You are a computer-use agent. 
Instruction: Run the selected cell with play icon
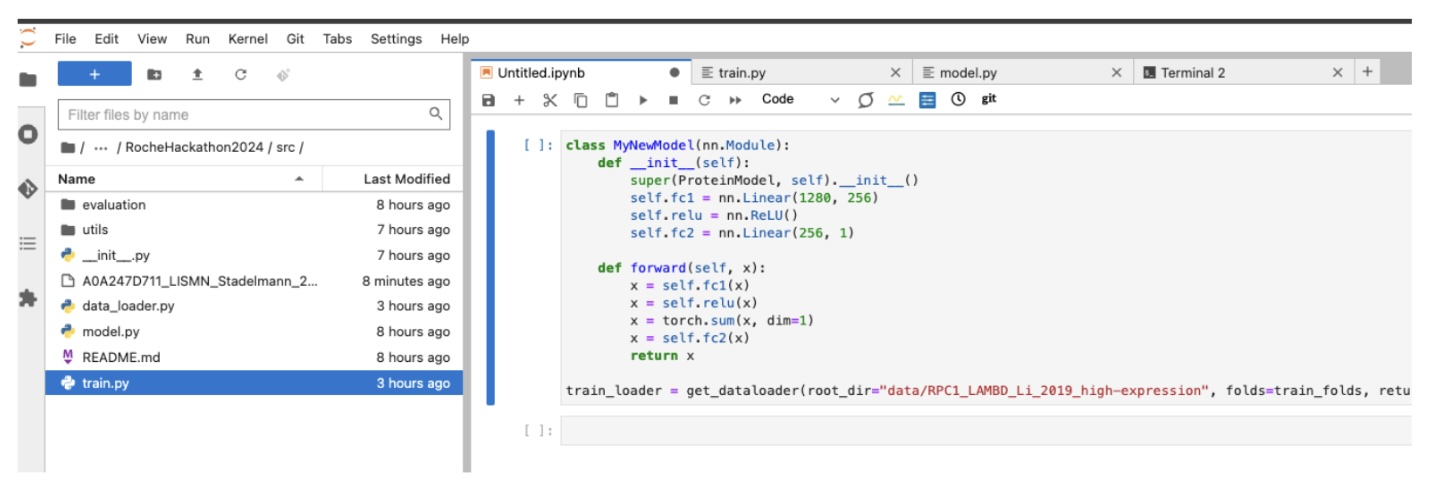coord(642,100)
